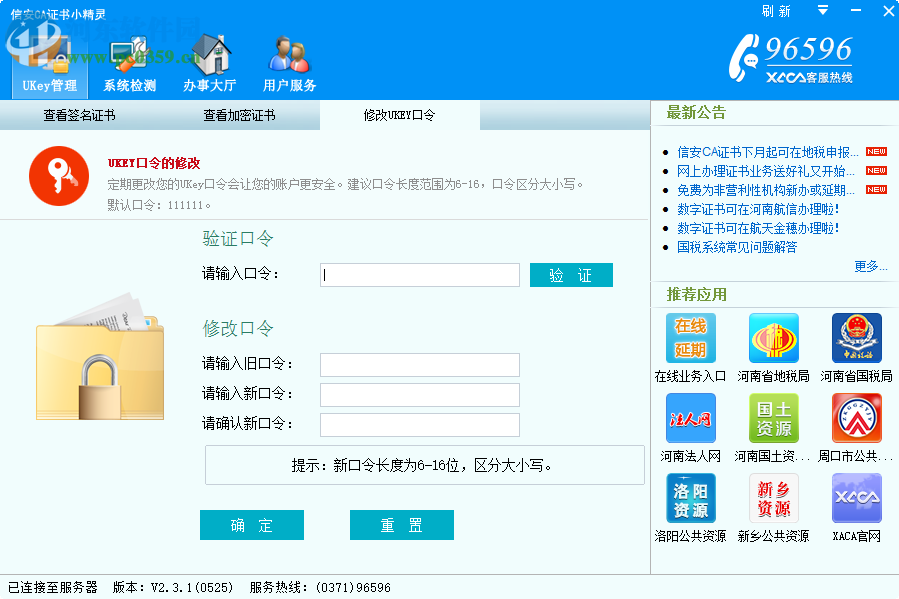Open the 河南省地税局 app icon
The height and width of the screenshot is (599, 899).
pos(773,338)
